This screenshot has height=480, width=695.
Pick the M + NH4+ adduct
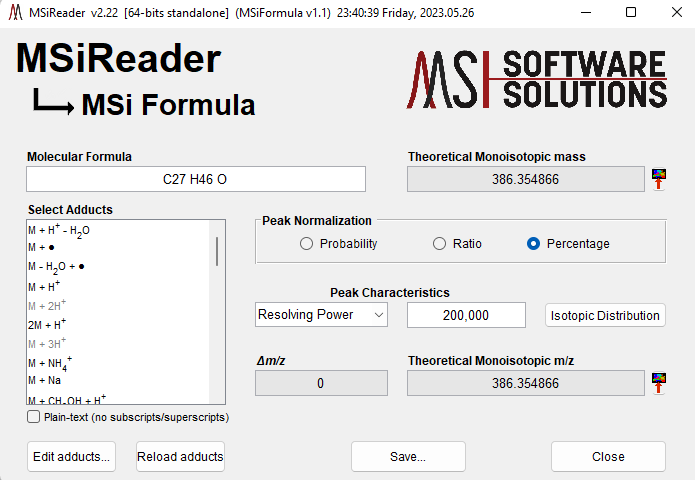(x=50, y=363)
